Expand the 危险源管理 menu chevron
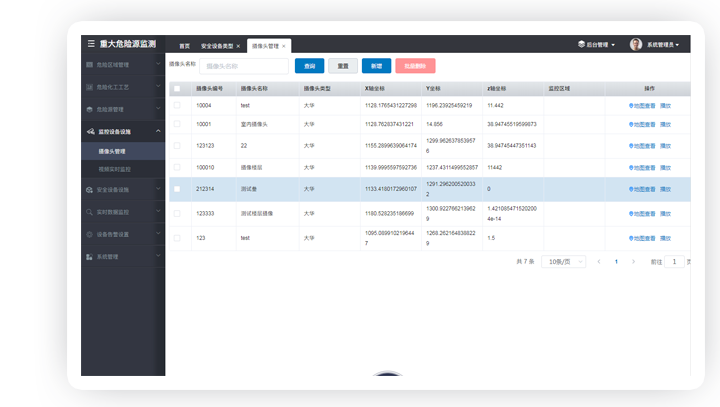The image size is (720, 407). (x=158, y=108)
